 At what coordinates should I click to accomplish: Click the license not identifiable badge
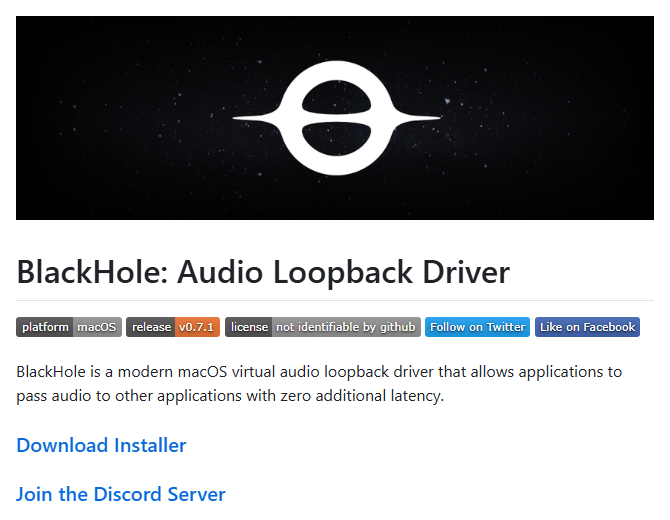click(x=323, y=327)
